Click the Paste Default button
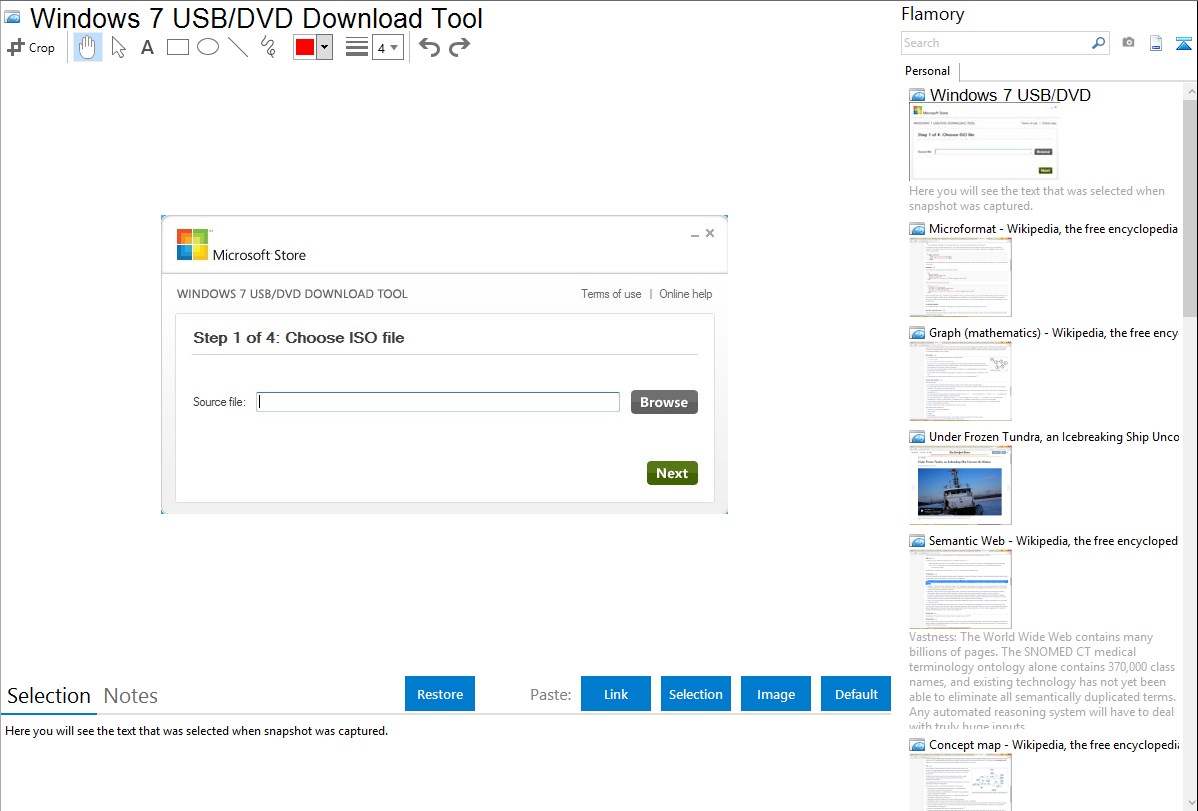This screenshot has width=1198, height=811. [856, 693]
